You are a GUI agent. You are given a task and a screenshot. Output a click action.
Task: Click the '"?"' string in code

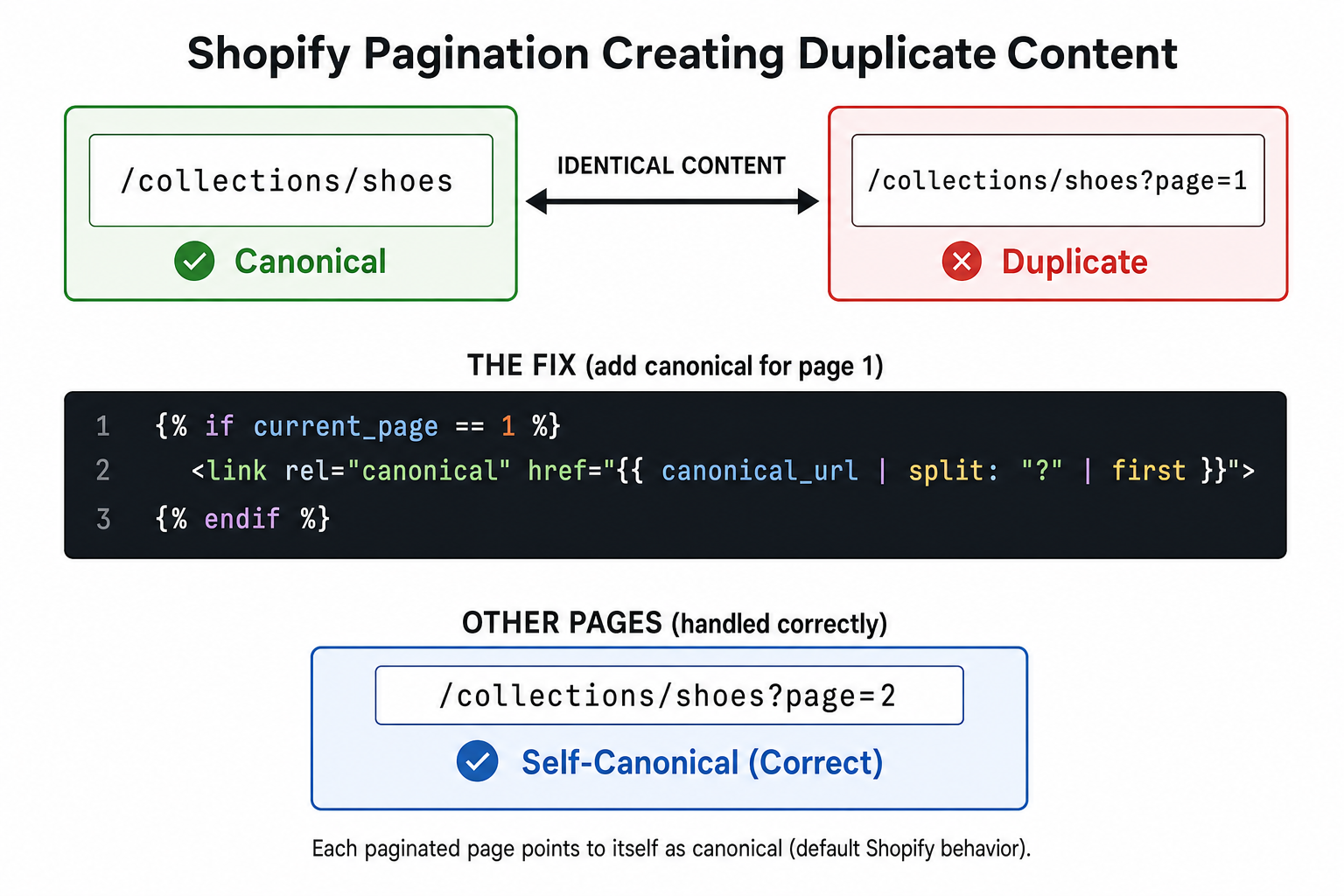coord(1042,470)
